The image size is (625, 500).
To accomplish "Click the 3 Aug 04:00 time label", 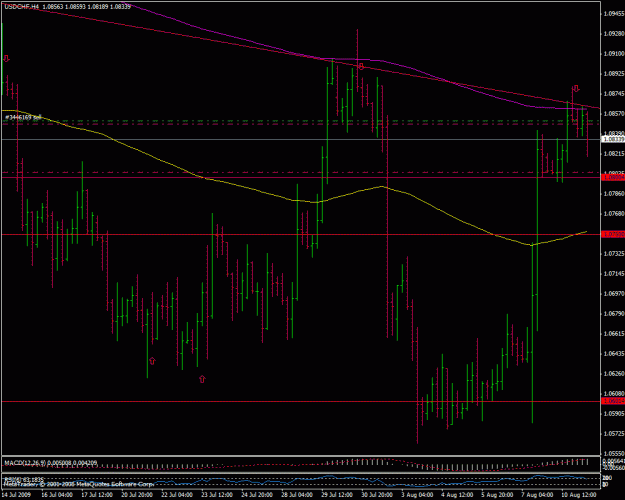I will click(x=417, y=495).
